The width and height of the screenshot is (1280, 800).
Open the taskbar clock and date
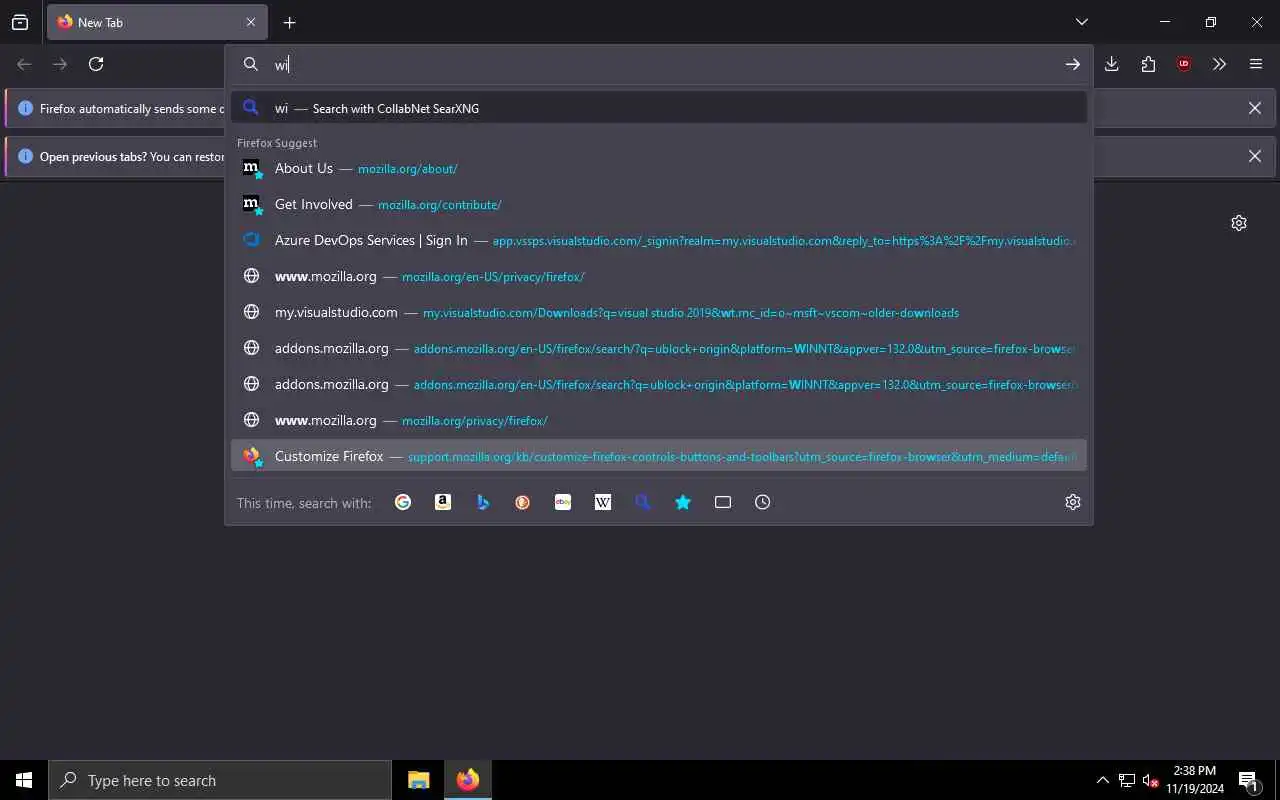point(1195,780)
